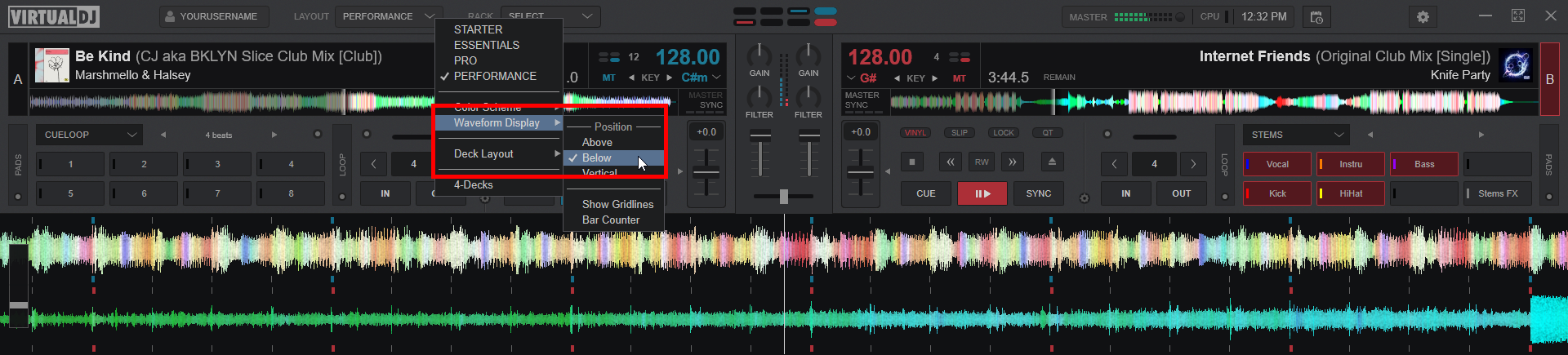Enable SLIP mode on deck B
The height and width of the screenshot is (355, 1568).
(x=960, y=133)
